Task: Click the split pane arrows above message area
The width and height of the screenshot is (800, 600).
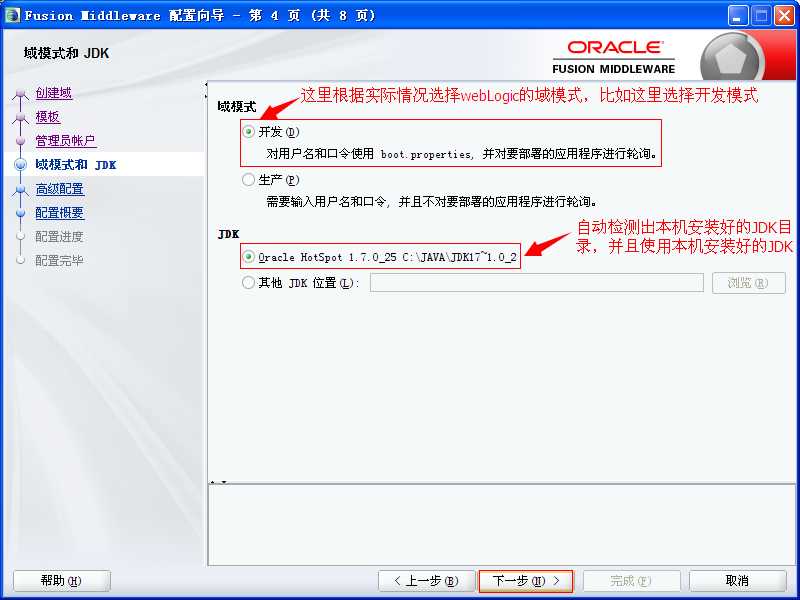Action: coord(219,482)
